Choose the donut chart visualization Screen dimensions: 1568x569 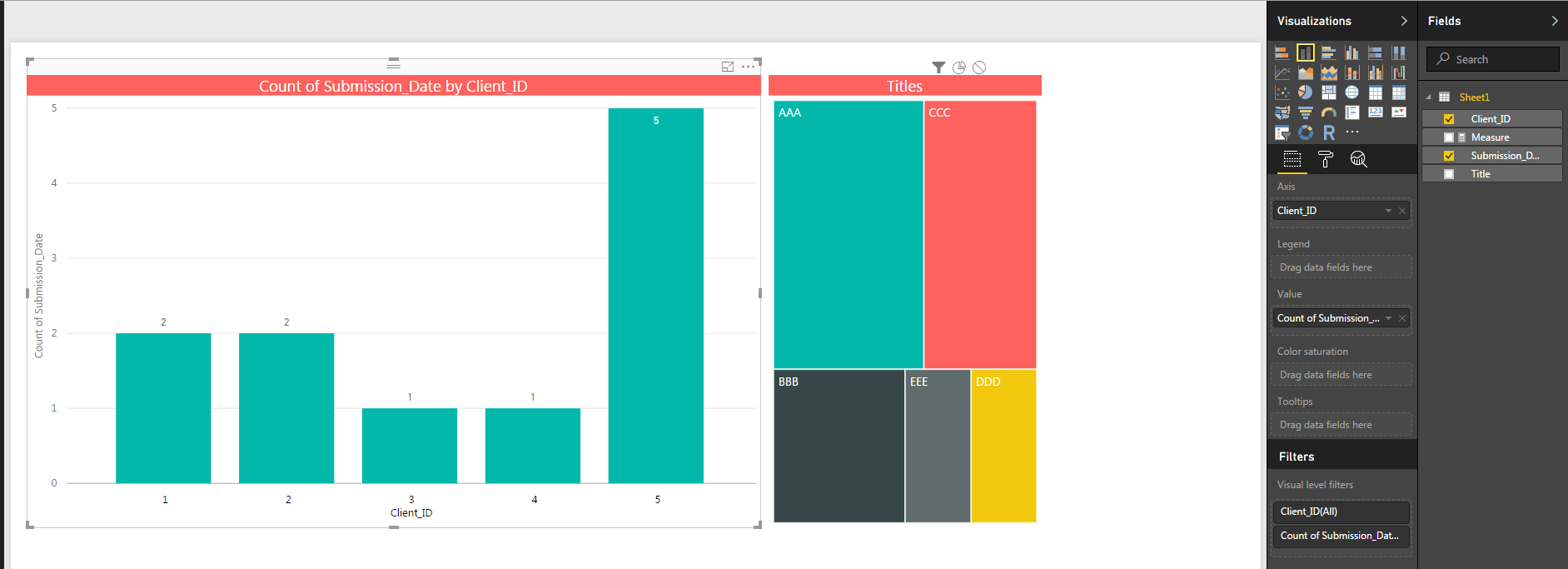(1306, 132)
